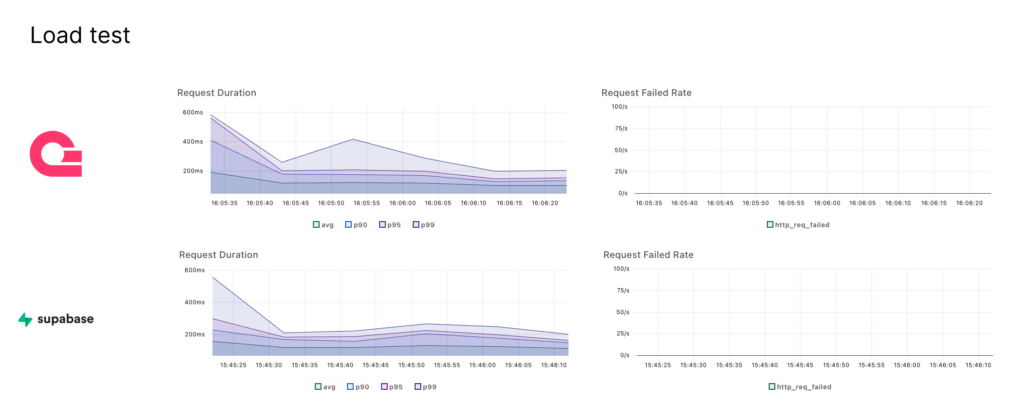Click the p99 peak near 16:05:55 in Appwrite chart
The image size is (1024, 403).
click(351, 140)
